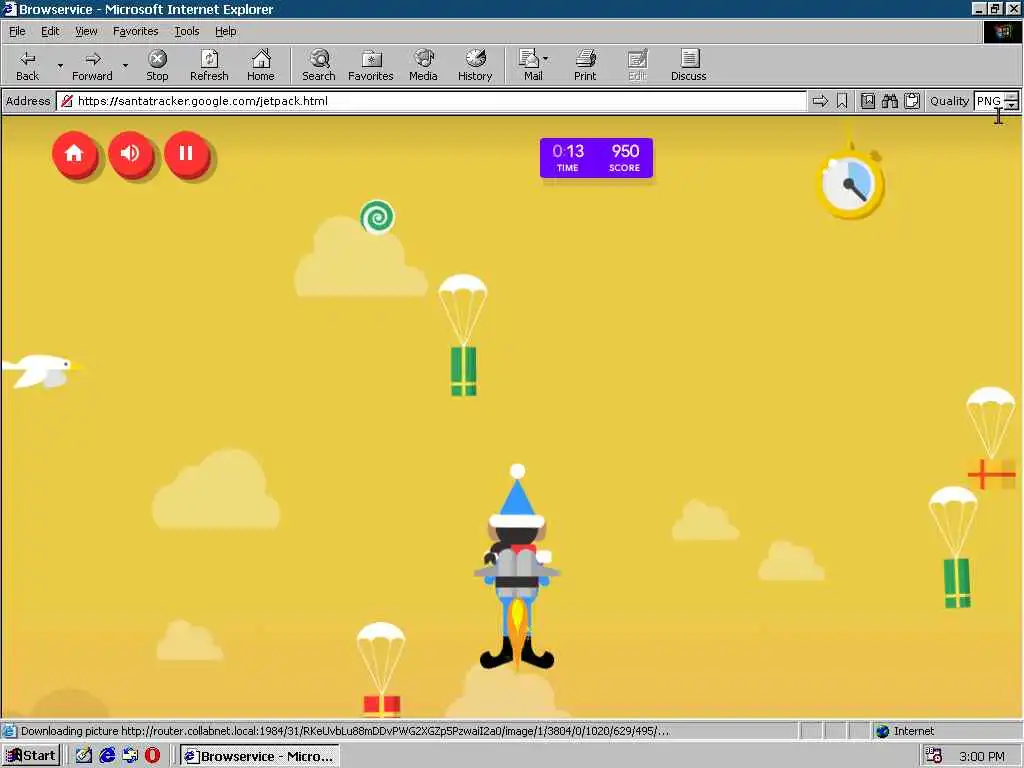
Task: Open the Favorites toolbar pane
Action: click(371, 65)
